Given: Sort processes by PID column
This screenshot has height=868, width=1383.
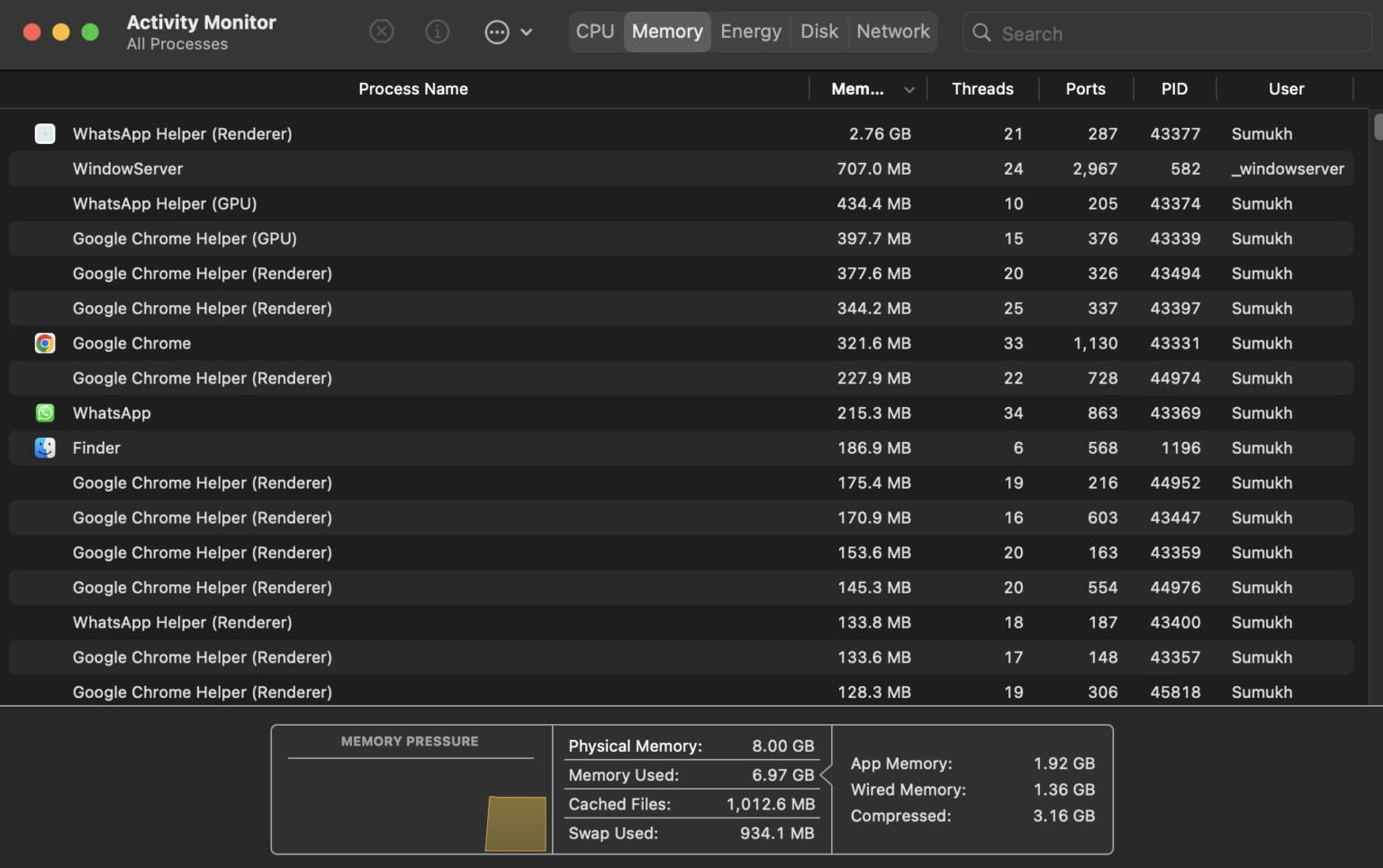Looking at the screenshot, I should (1174, 89).
